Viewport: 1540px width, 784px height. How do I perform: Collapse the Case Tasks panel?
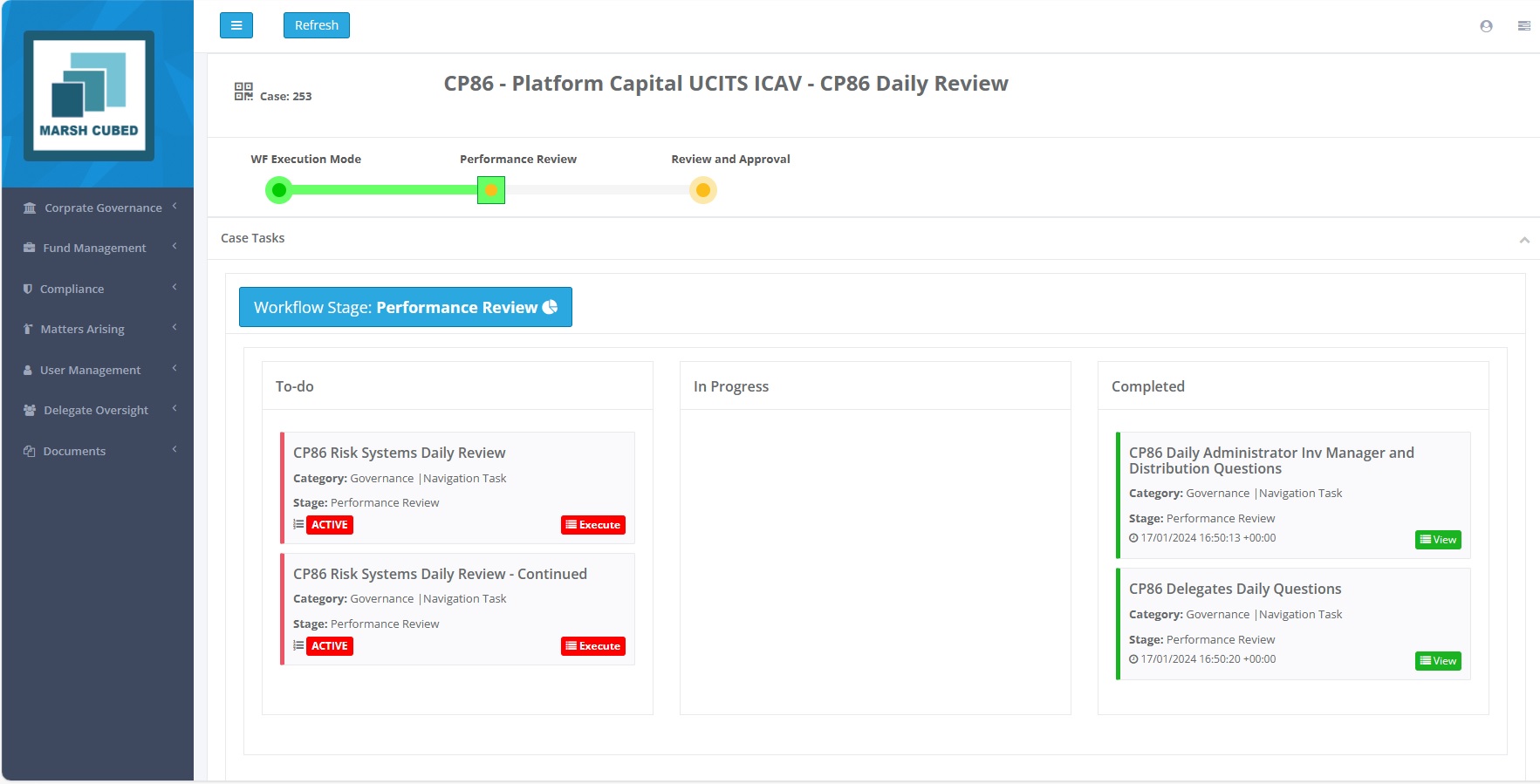pyautogui.click(x=1523, y=239)
